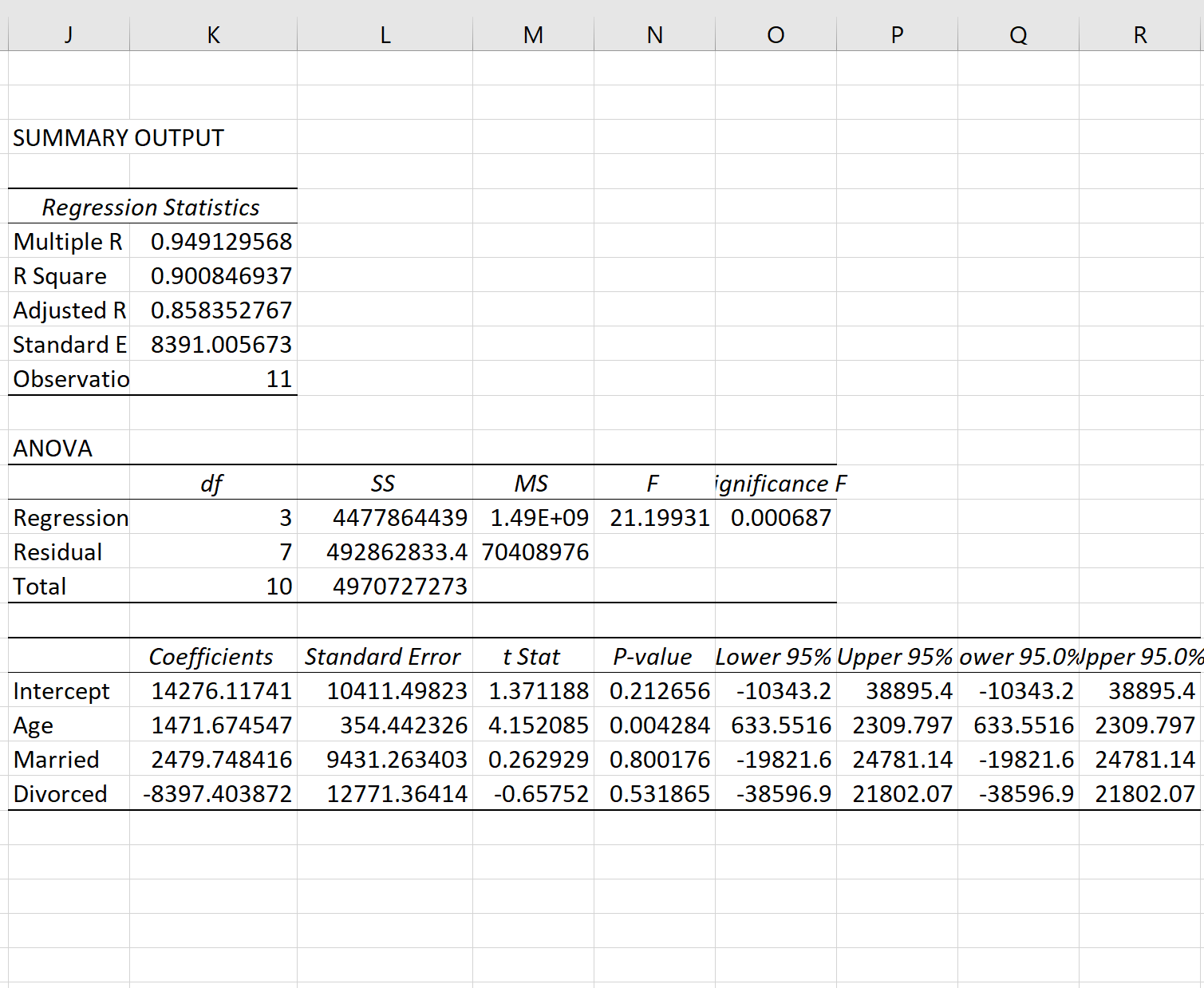Click the Age P-value 0.004284 cell
The height and width of the screenshot is (988, 1204).
(x=654, y=725)
